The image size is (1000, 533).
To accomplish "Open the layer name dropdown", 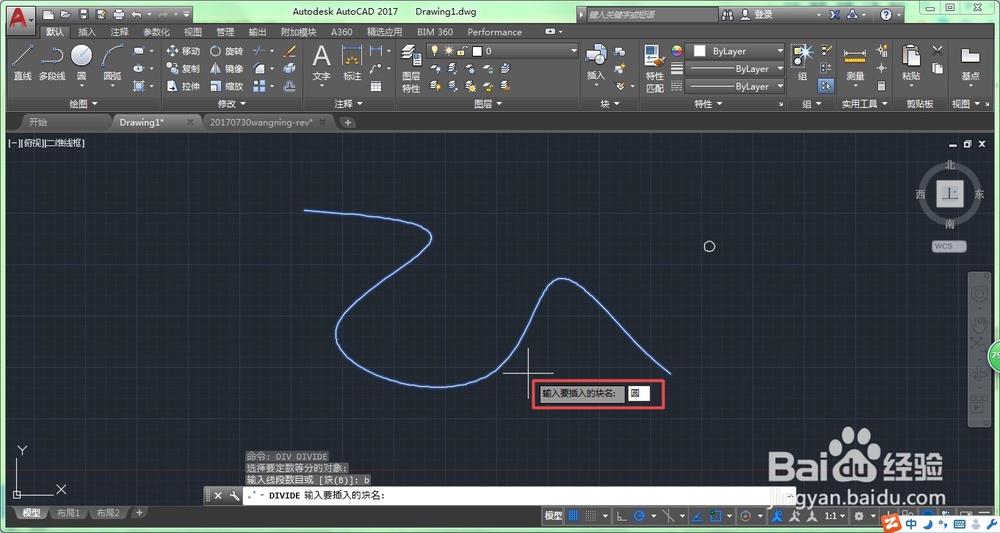I will (x=502, y=50).
